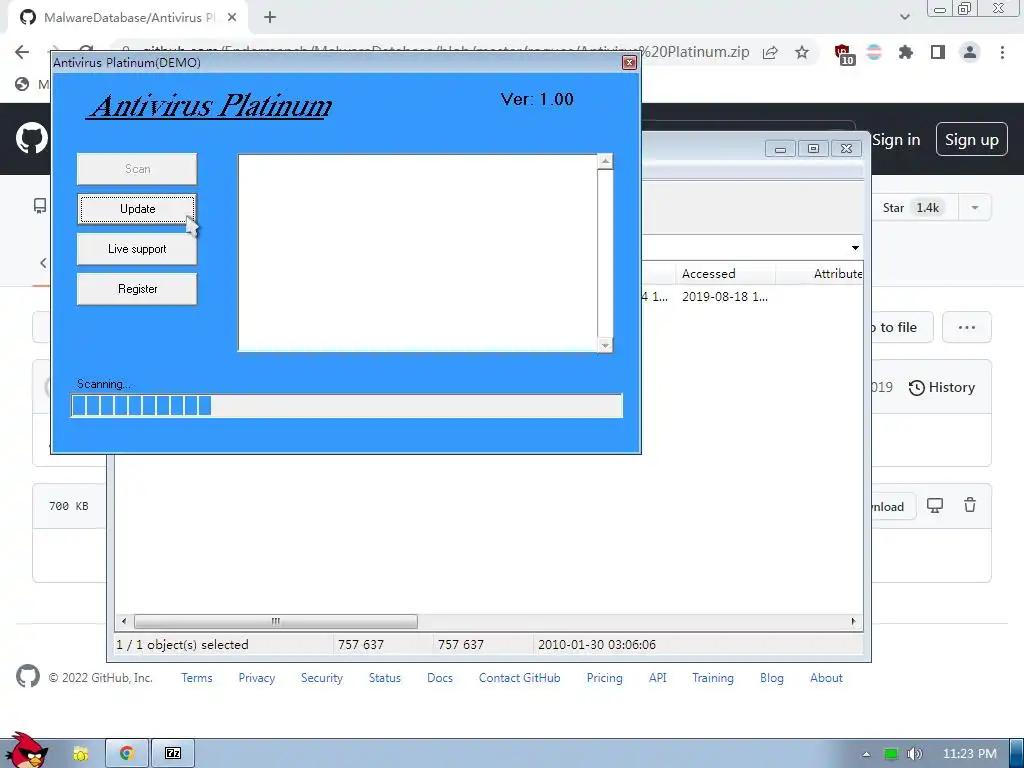Click the Sign in link
This screenshot has width=1024, height=768.
click(x=896, y=140)
